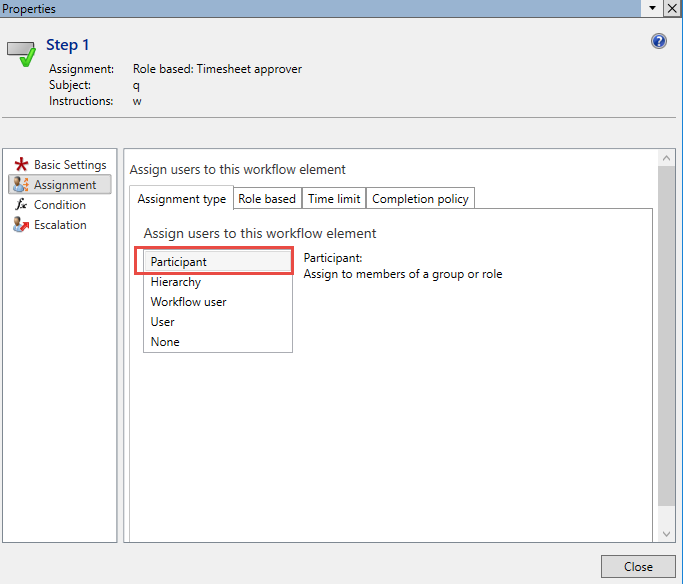Select the Completion policy tab

420,199
